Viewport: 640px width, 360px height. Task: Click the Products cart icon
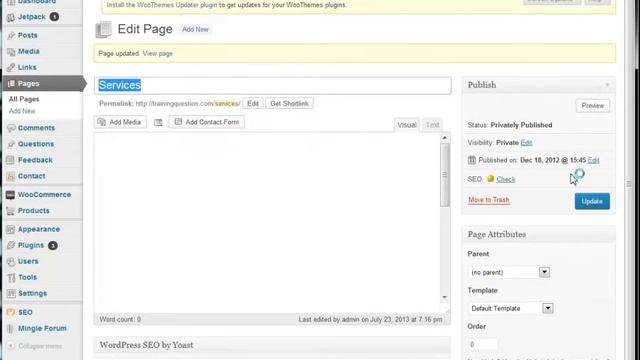11,211
